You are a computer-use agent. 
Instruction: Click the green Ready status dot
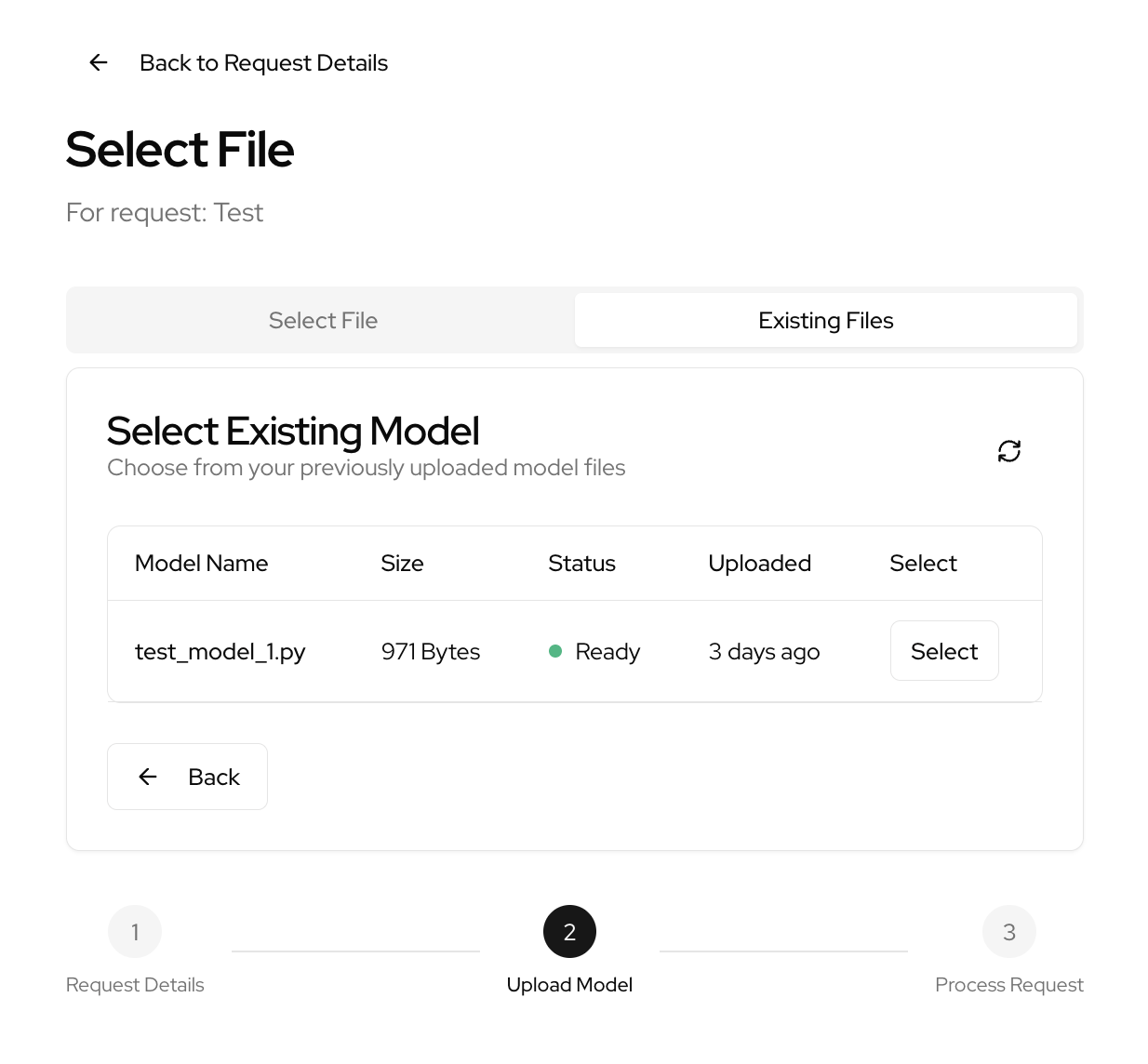coord(555,651)
